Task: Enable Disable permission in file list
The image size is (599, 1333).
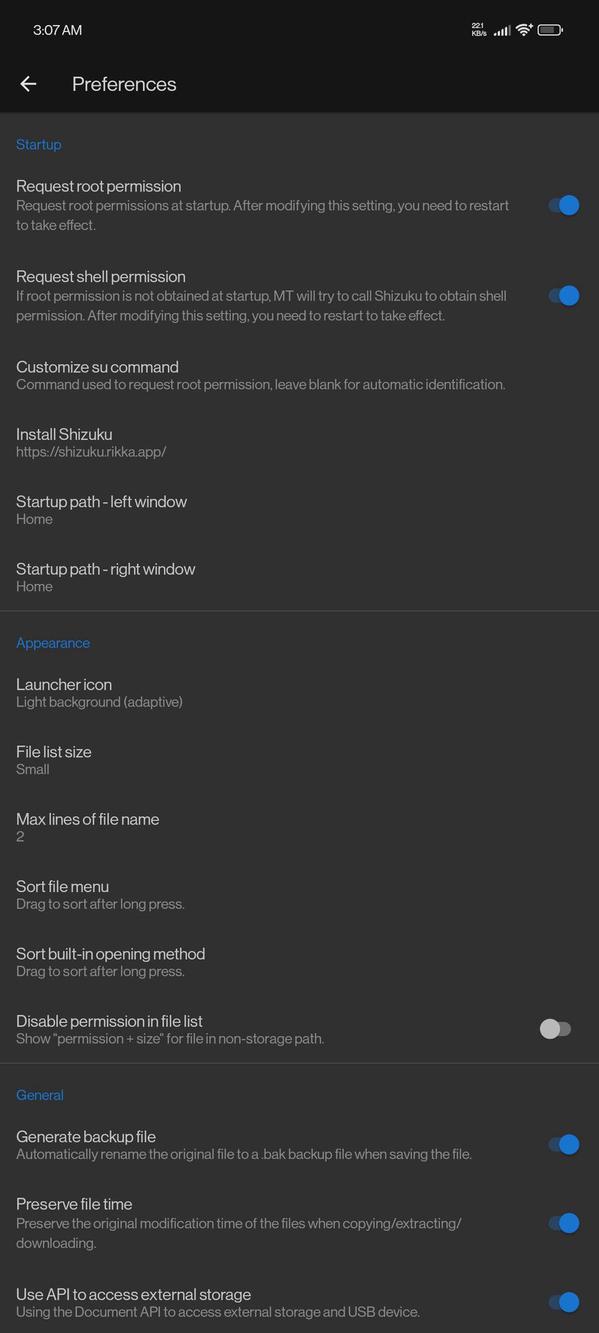Action: pyautogui.click(x=554, y=1028)
